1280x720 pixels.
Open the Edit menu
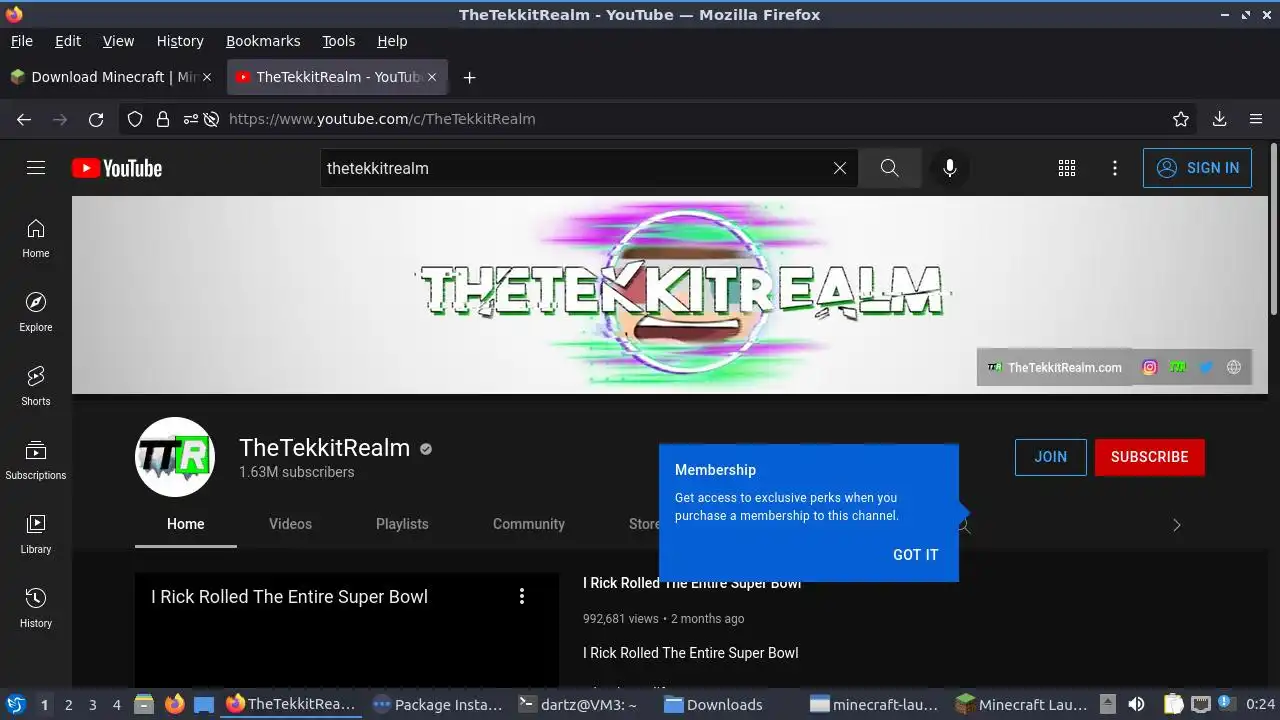[x=68, y=41]
